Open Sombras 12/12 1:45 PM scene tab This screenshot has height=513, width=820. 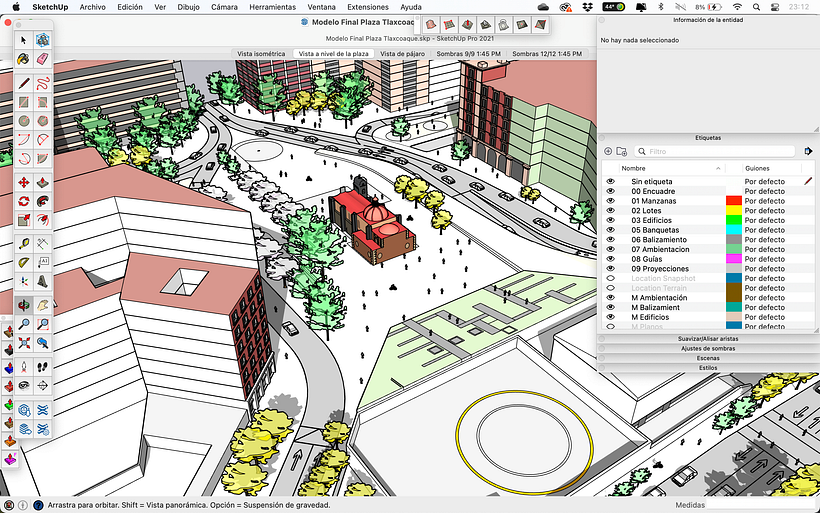pos(547,53)
